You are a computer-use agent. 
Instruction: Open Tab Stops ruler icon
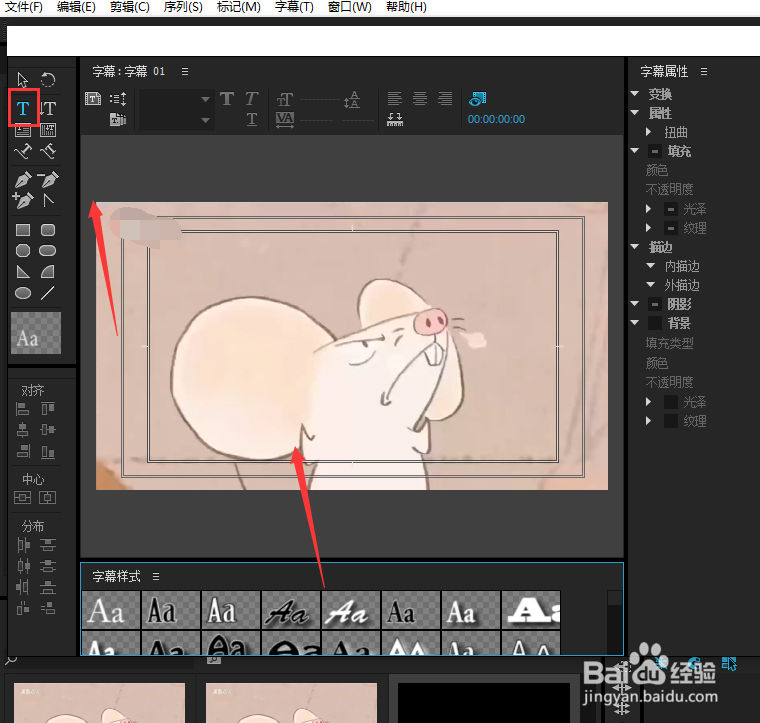tap(395, 120)
